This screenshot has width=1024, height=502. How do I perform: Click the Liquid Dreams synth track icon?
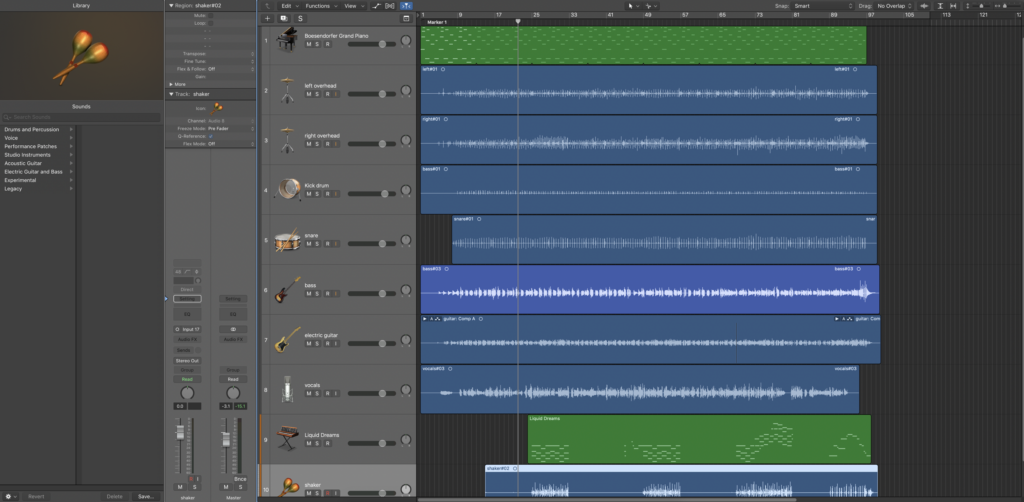click(287, 439)
